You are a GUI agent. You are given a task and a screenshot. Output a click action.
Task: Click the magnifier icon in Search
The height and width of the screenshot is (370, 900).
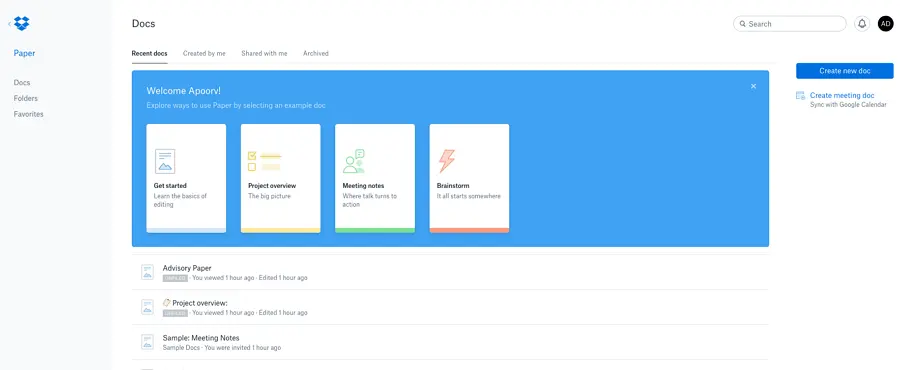pyautogui.click(x=743, y=24)
